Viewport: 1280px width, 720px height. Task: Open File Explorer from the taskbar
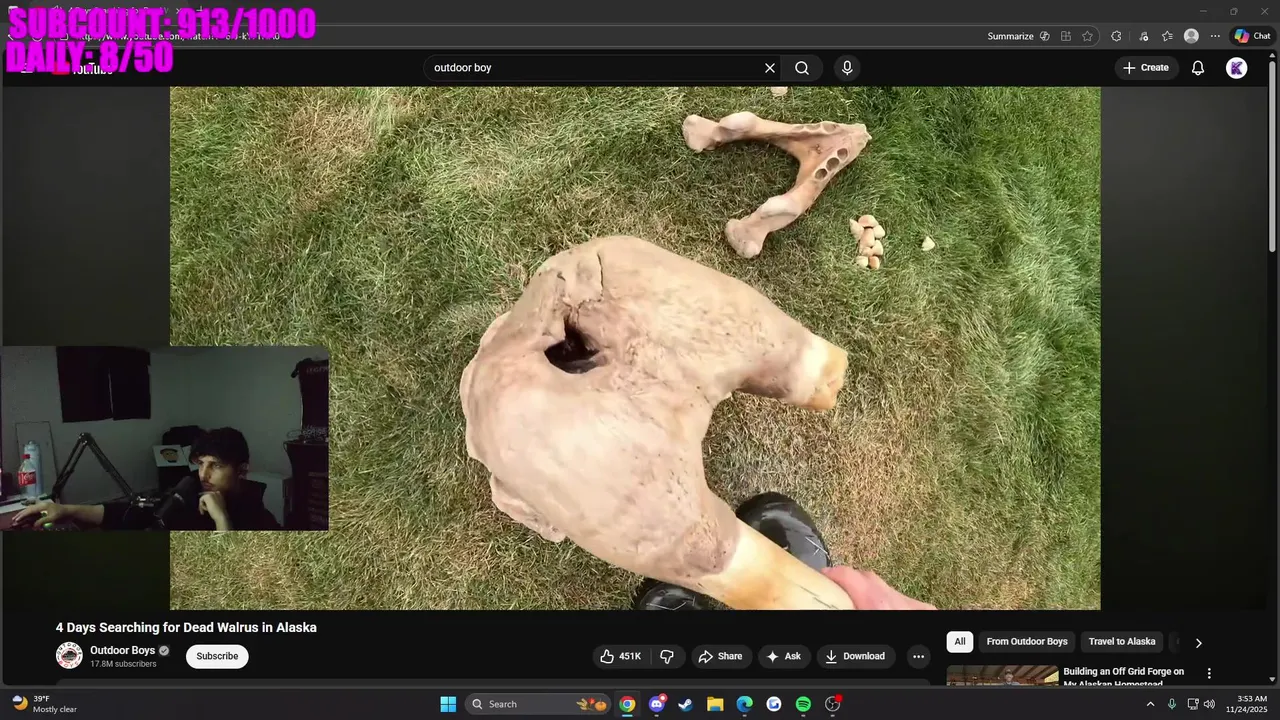[x=715, y=704]
